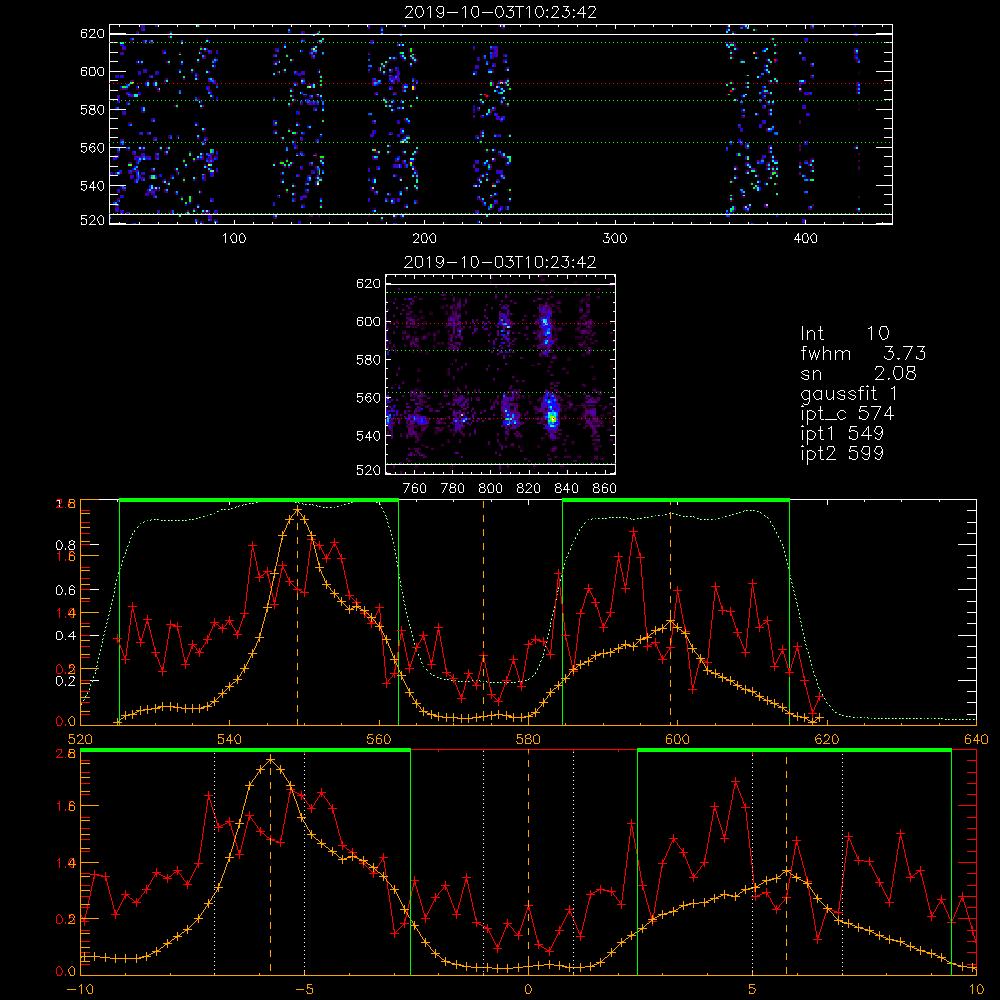
Task: Click x-axis label 860 on middle plot
Action: [605, 489]
